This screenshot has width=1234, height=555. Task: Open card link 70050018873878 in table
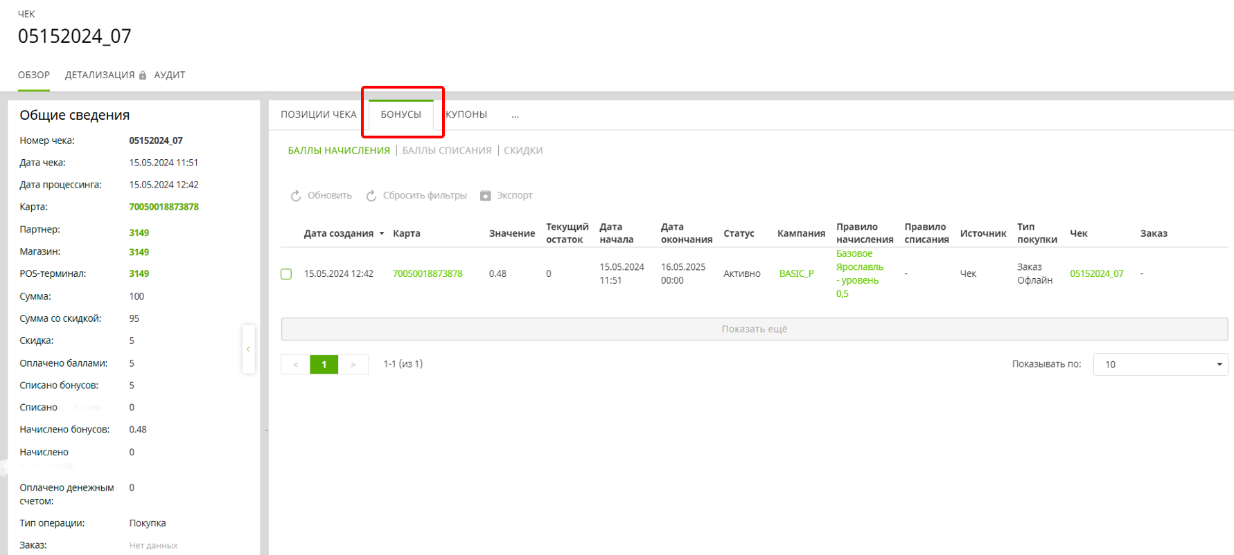[427, 274]
